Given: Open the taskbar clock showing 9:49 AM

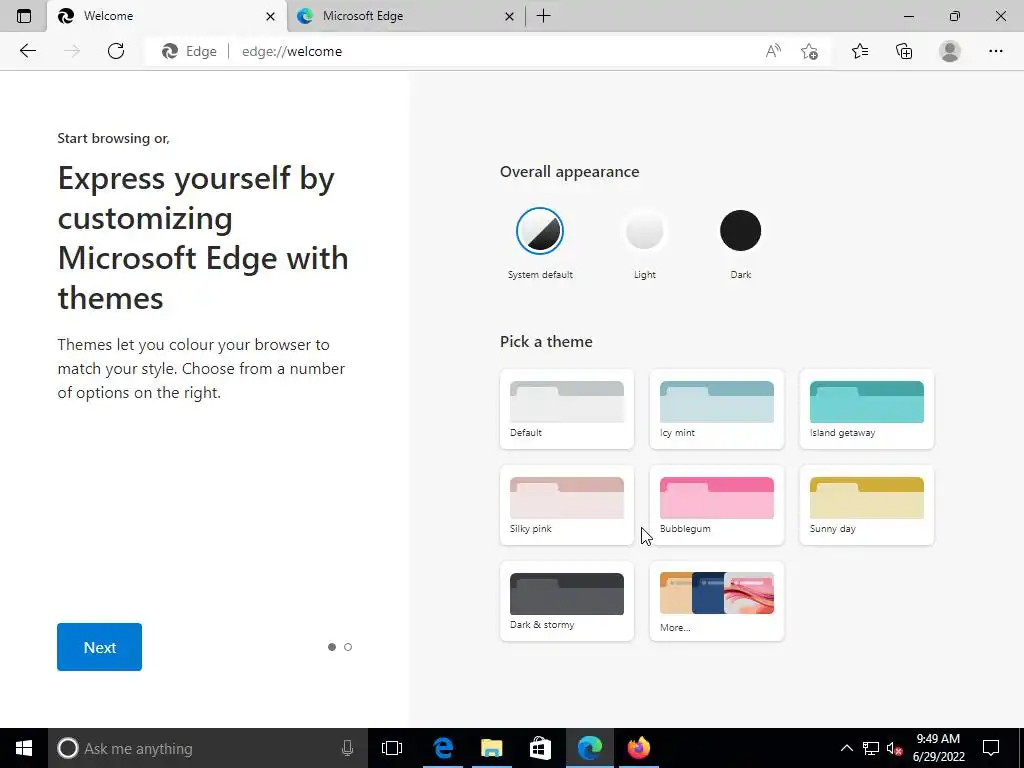Looking at the screenshot, I should 938,748.
